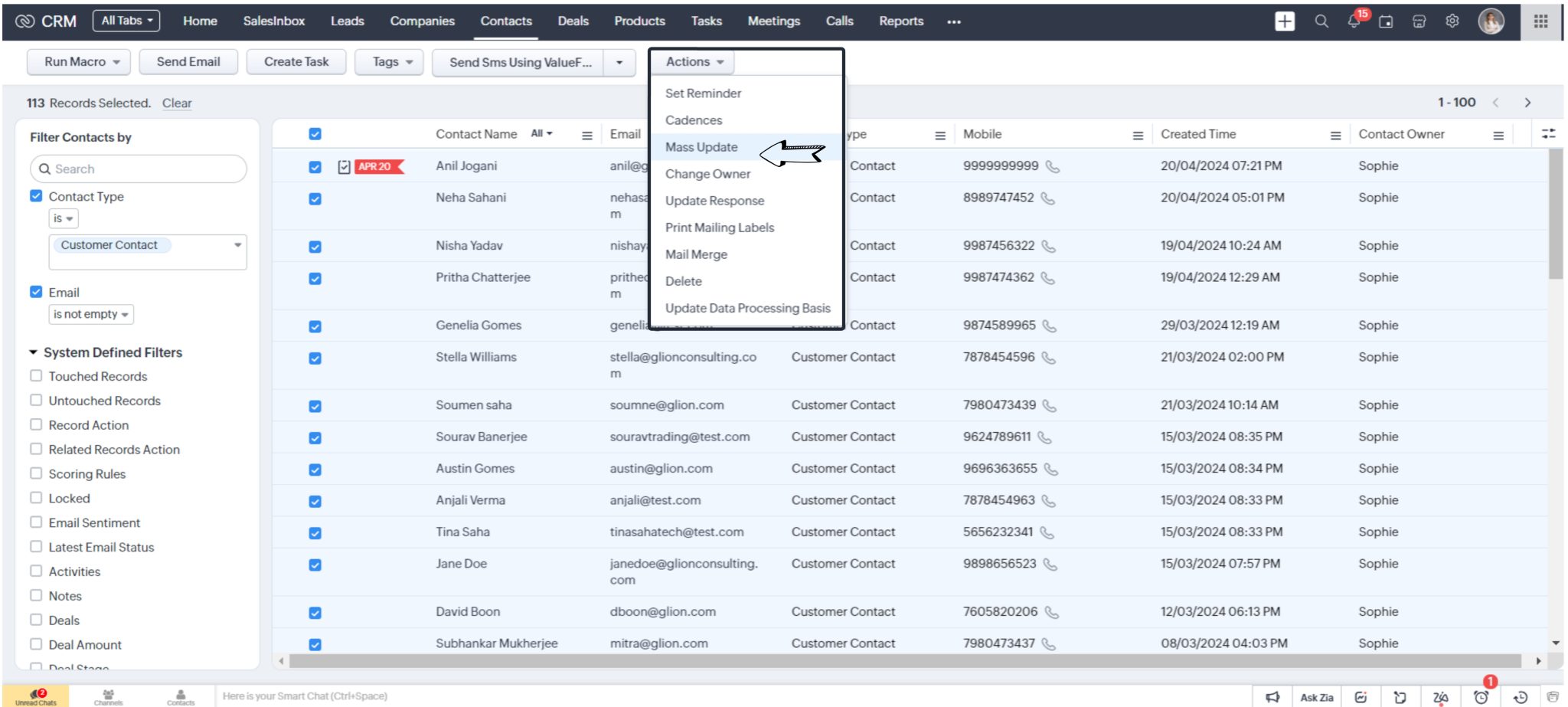Enable the Touched Records filter
The height and width of the screenshot is (707, 1568).
[x=36, y=376]
